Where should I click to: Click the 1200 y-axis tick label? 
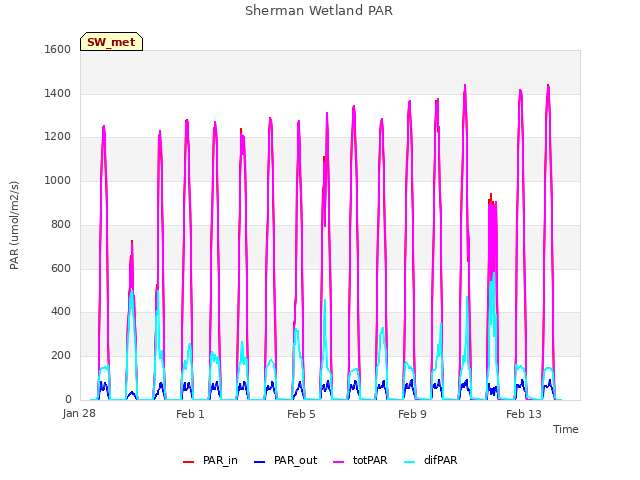[58, 137]
